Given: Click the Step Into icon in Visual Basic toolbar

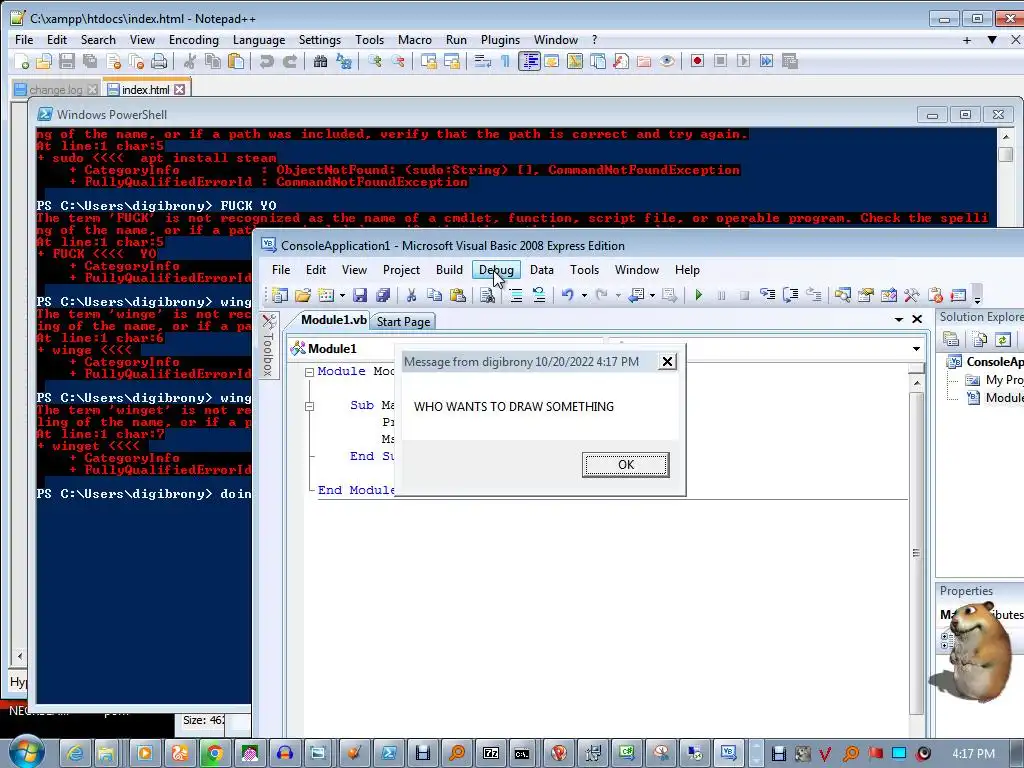Looking at the screenshot, I should [x=767, y=295].
